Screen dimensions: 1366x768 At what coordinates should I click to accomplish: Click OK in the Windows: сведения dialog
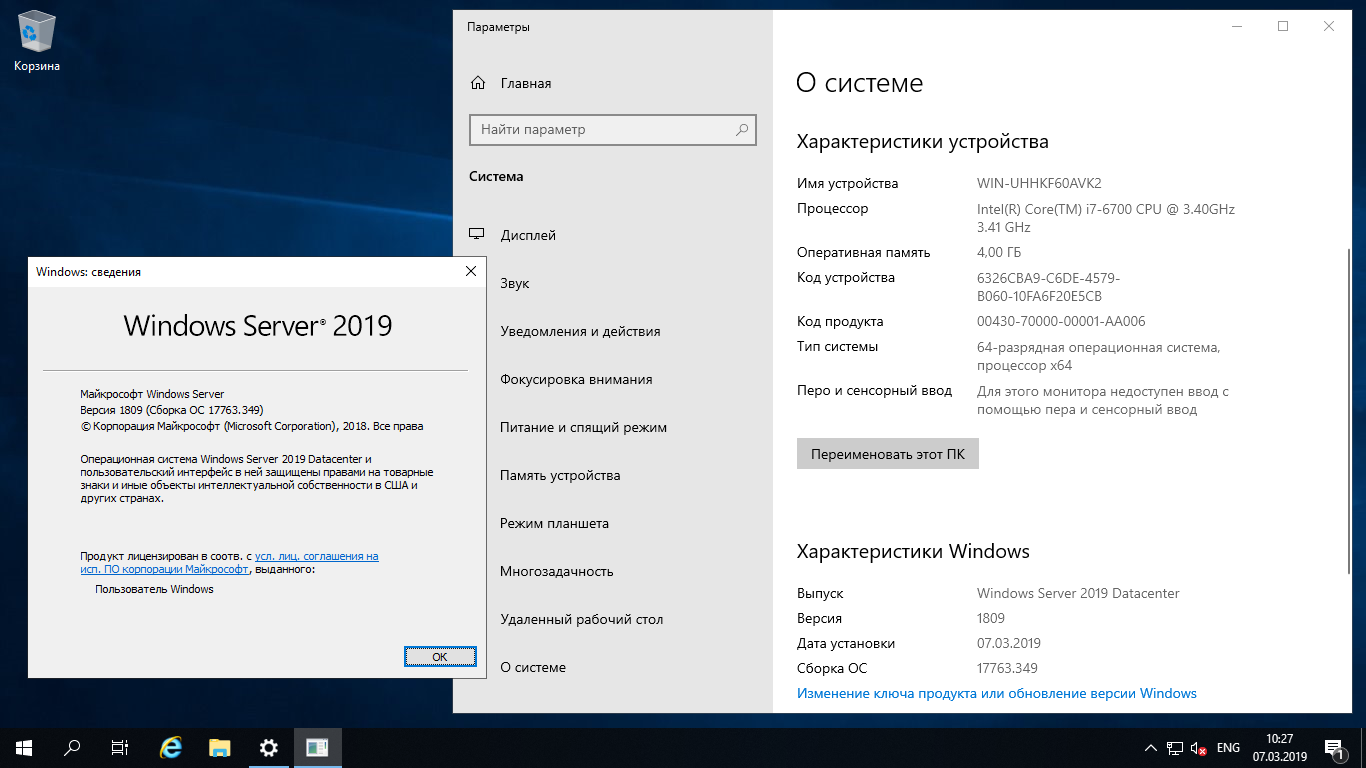440,656
